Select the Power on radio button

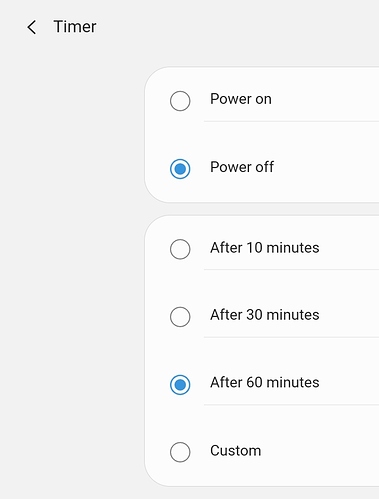180,101
